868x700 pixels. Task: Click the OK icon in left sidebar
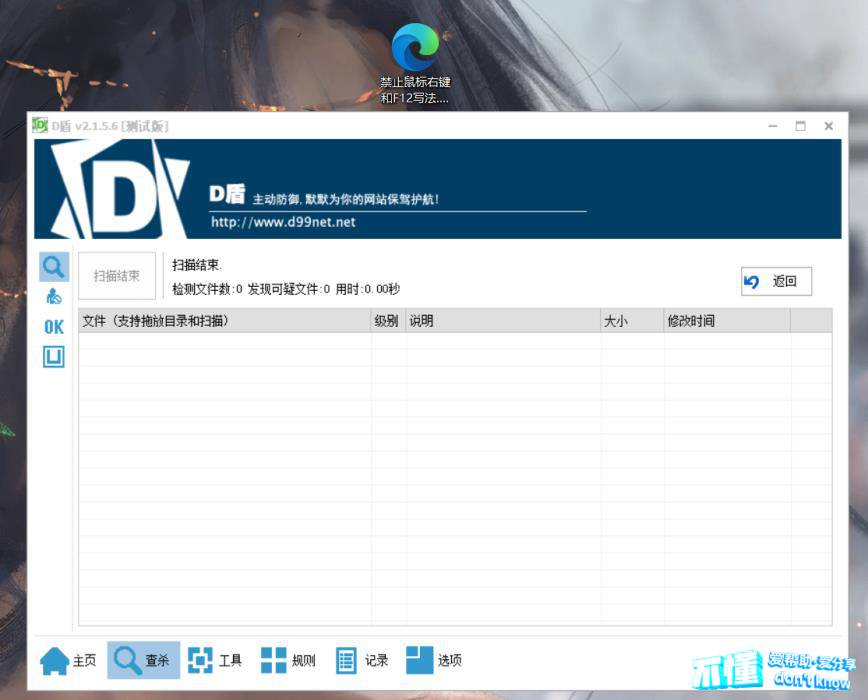pos(54,326)
